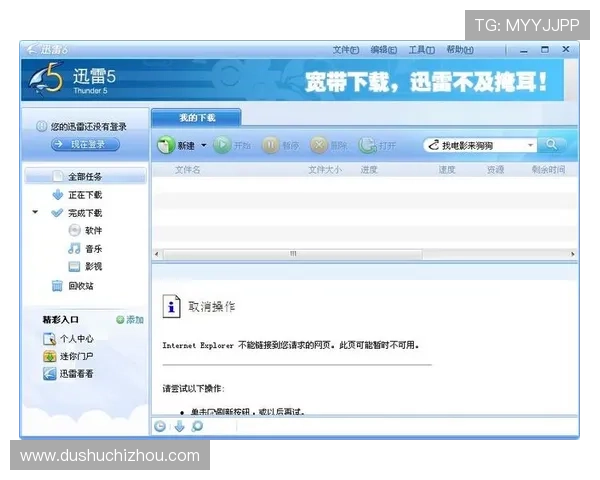The image size is (600, 480).
Task: Click the blue download arrow icon for 正在下载
Action: click(57, 194)
